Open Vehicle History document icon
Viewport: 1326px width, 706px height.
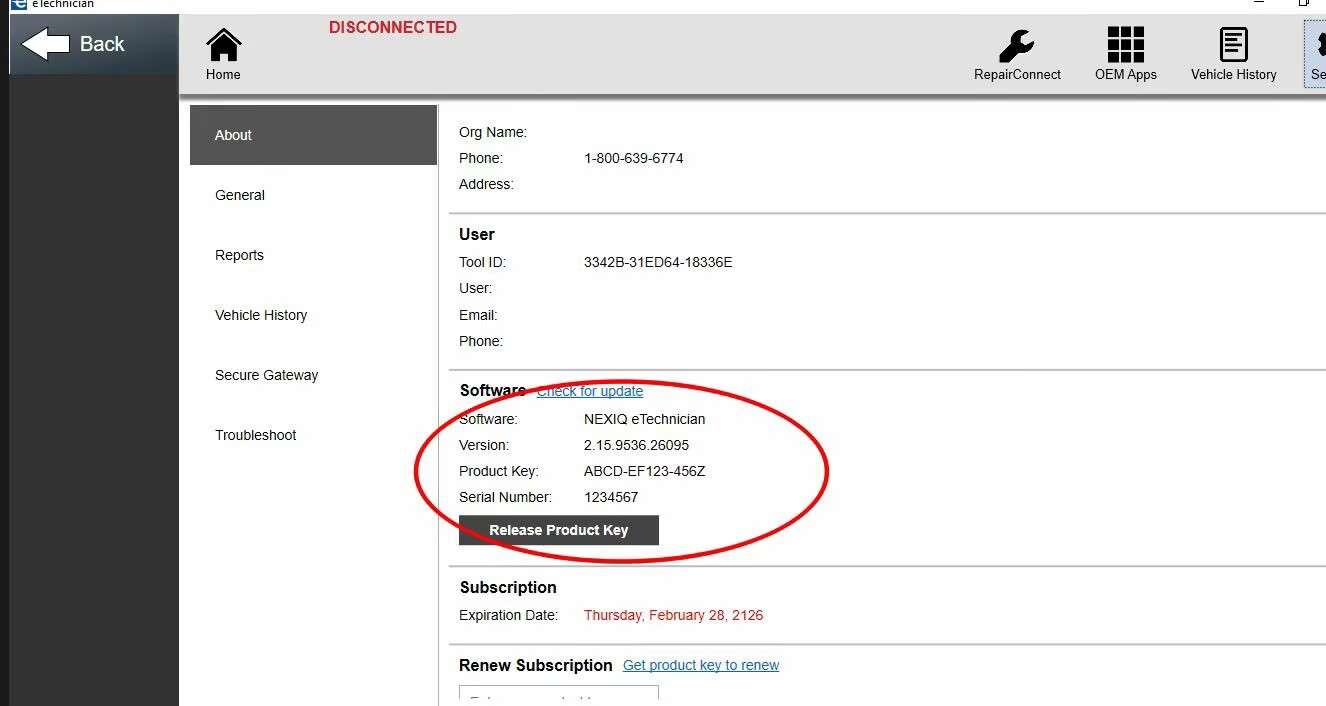pos(1233,55)
